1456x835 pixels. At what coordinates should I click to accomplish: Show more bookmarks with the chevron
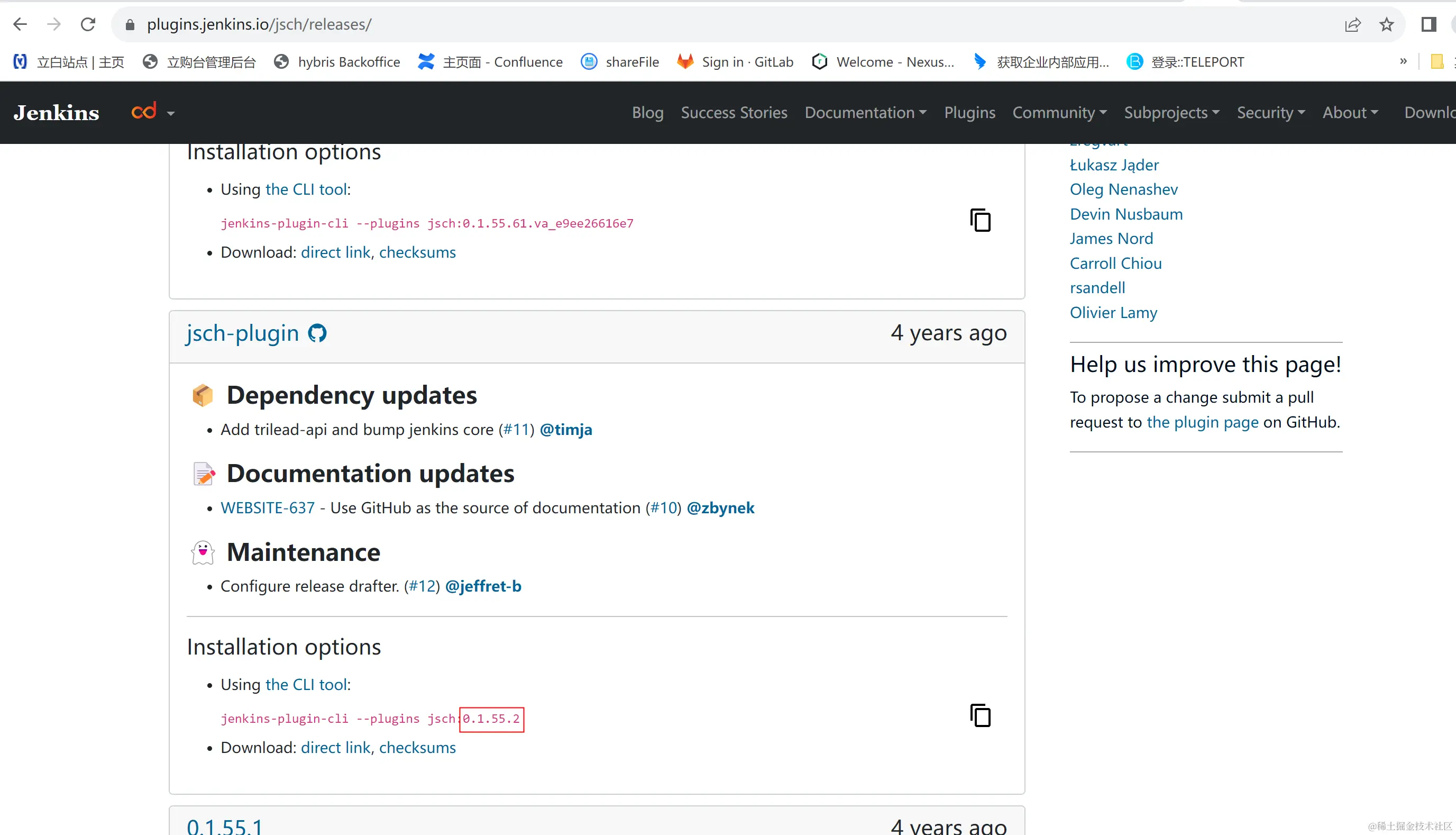point(1403,61)
